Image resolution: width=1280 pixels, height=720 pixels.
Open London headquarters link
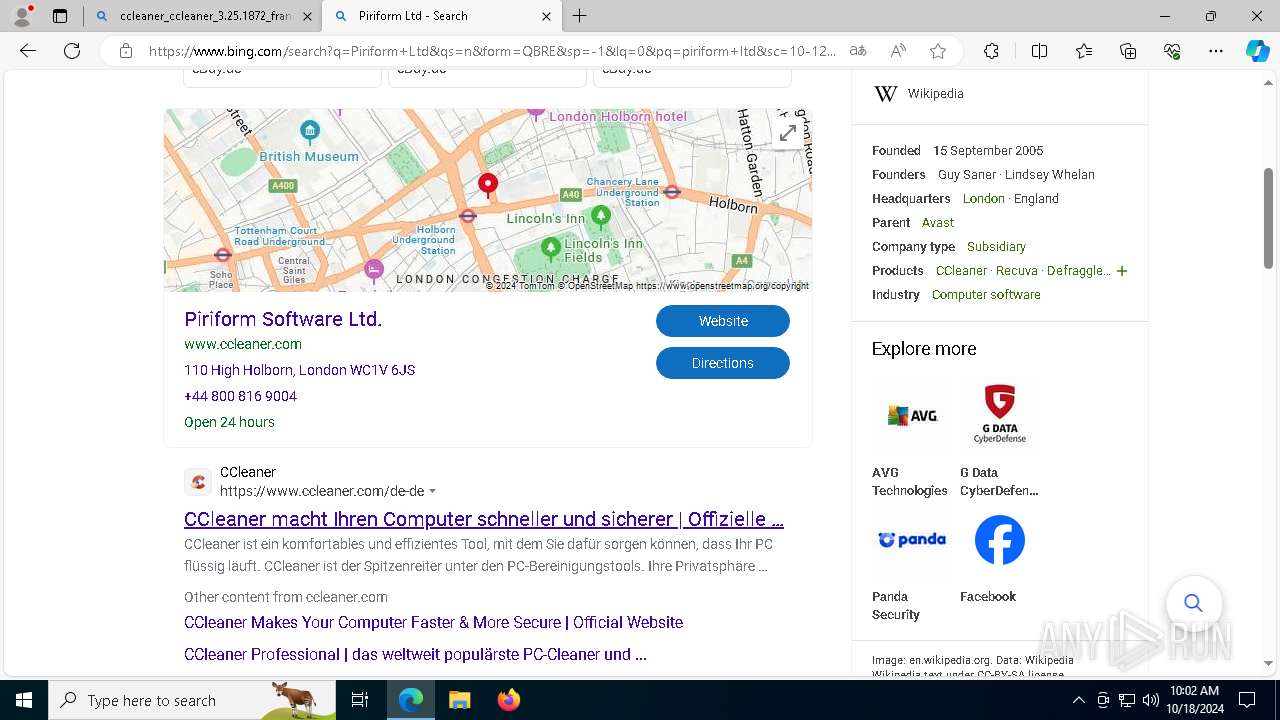click(983, 198)
